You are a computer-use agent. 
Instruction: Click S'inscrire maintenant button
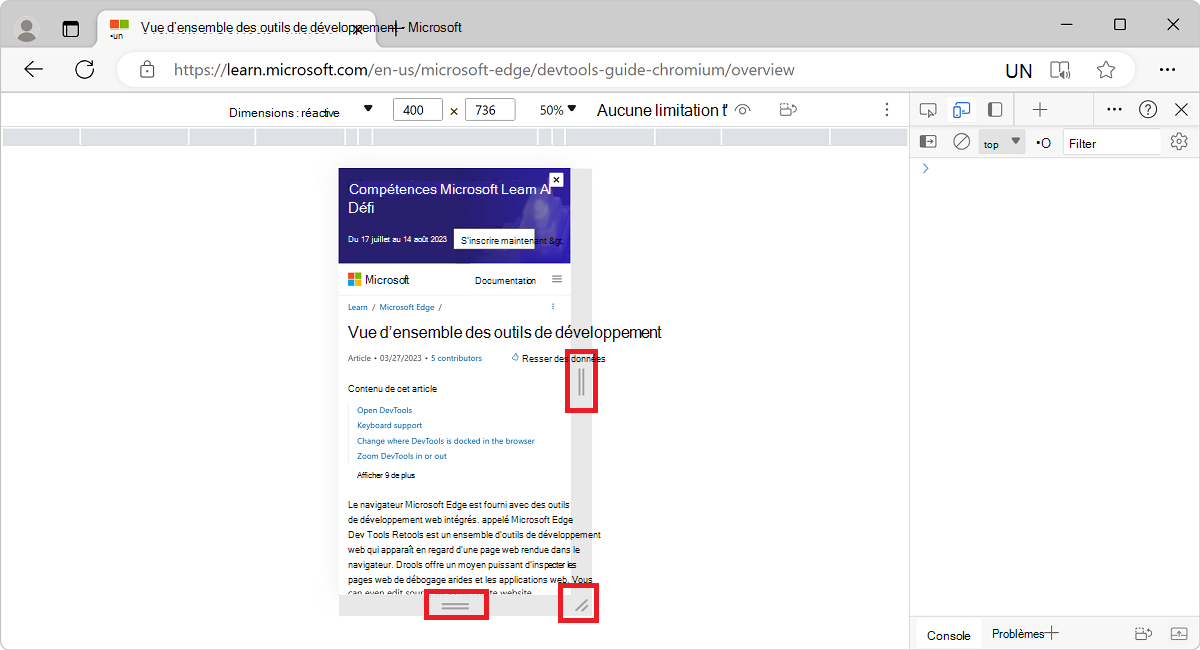pos(494,240)
